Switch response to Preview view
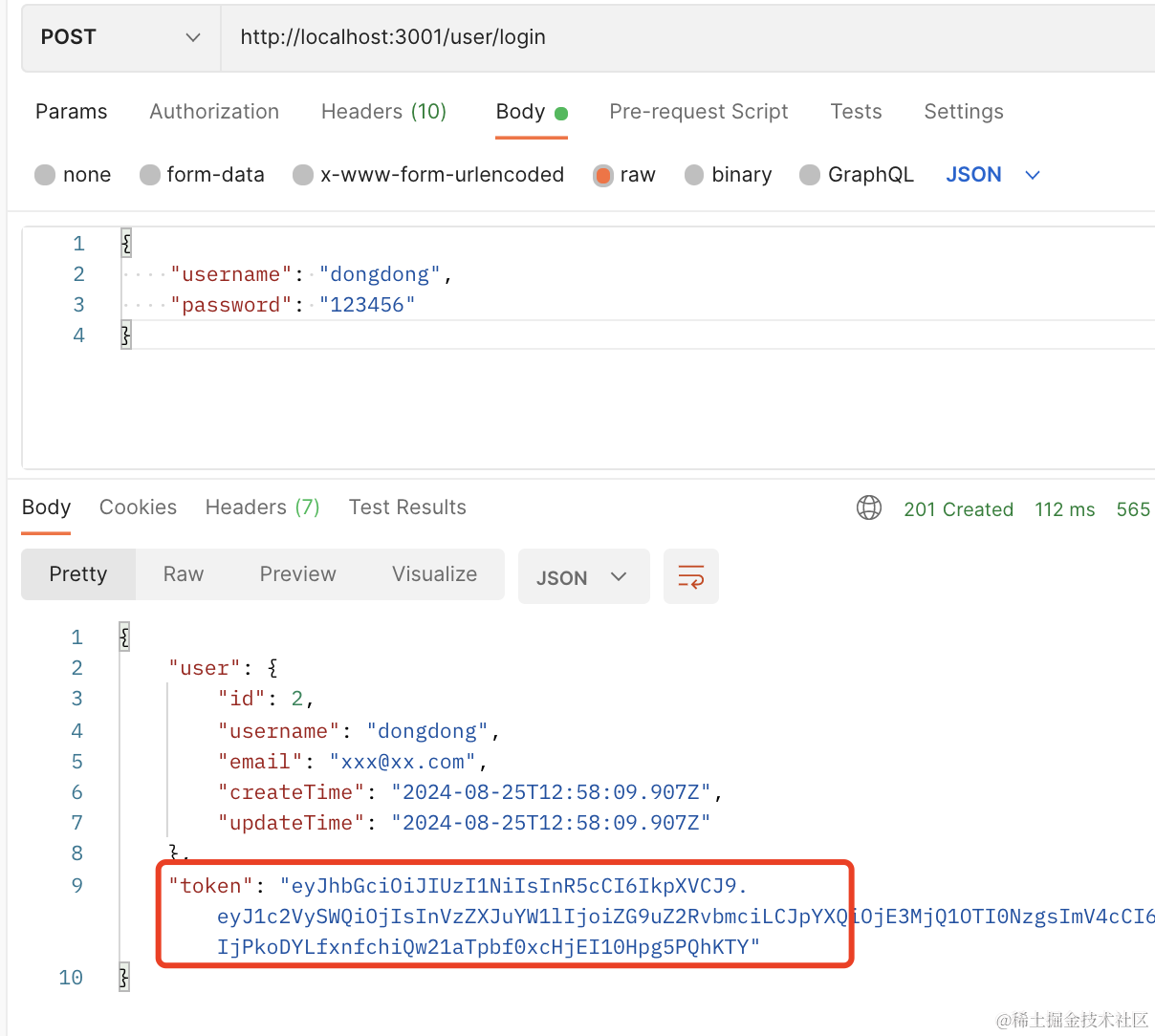The height and width of the screenshot is (1036, 1155). (297, 574)
